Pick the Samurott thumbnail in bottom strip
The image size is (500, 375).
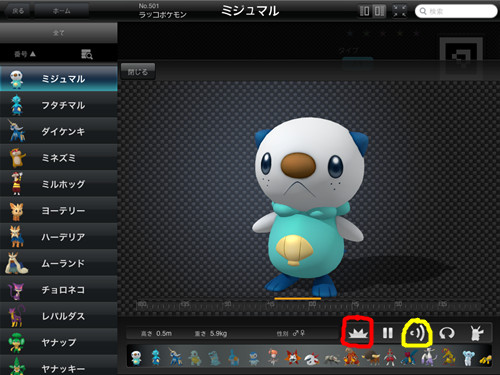(x=175, y=357)
